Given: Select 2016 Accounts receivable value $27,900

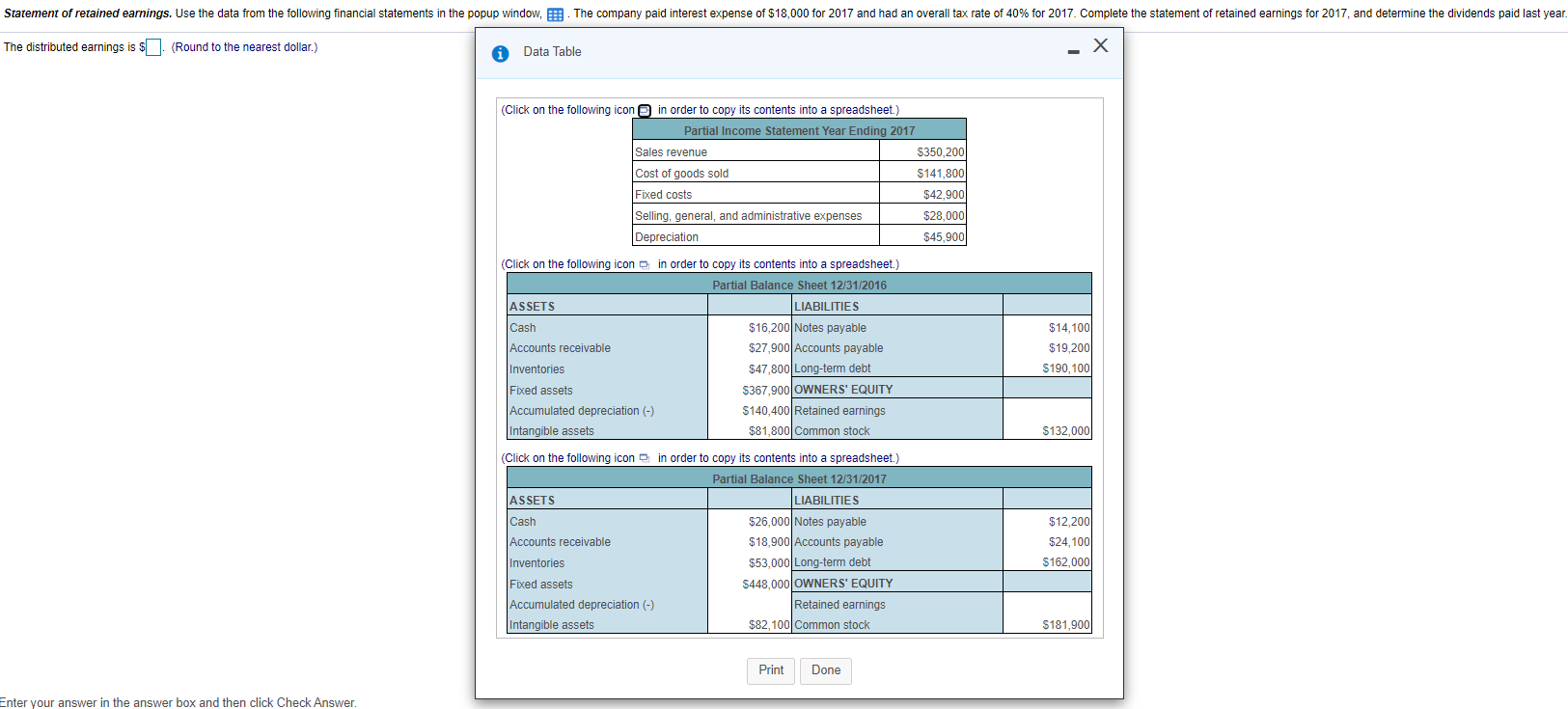Looking at the screenshot, I should pyautogui.click(x=769, y=348).
